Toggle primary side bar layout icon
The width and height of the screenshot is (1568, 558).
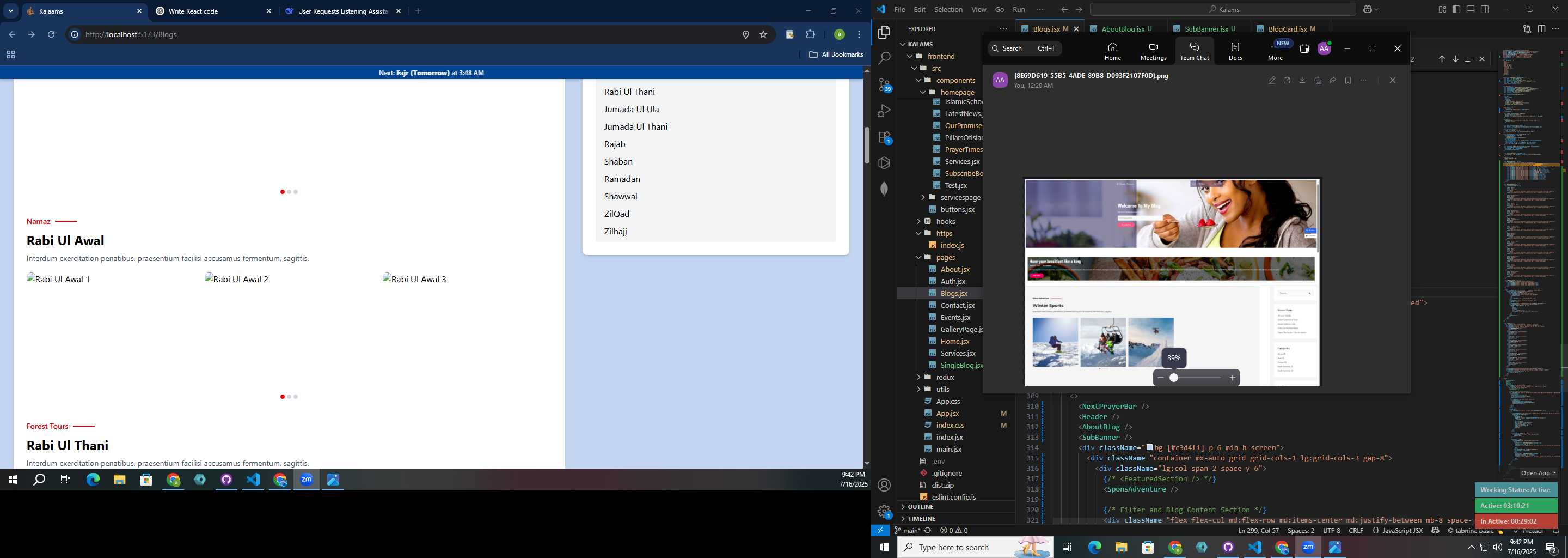tap(1456, 9)
